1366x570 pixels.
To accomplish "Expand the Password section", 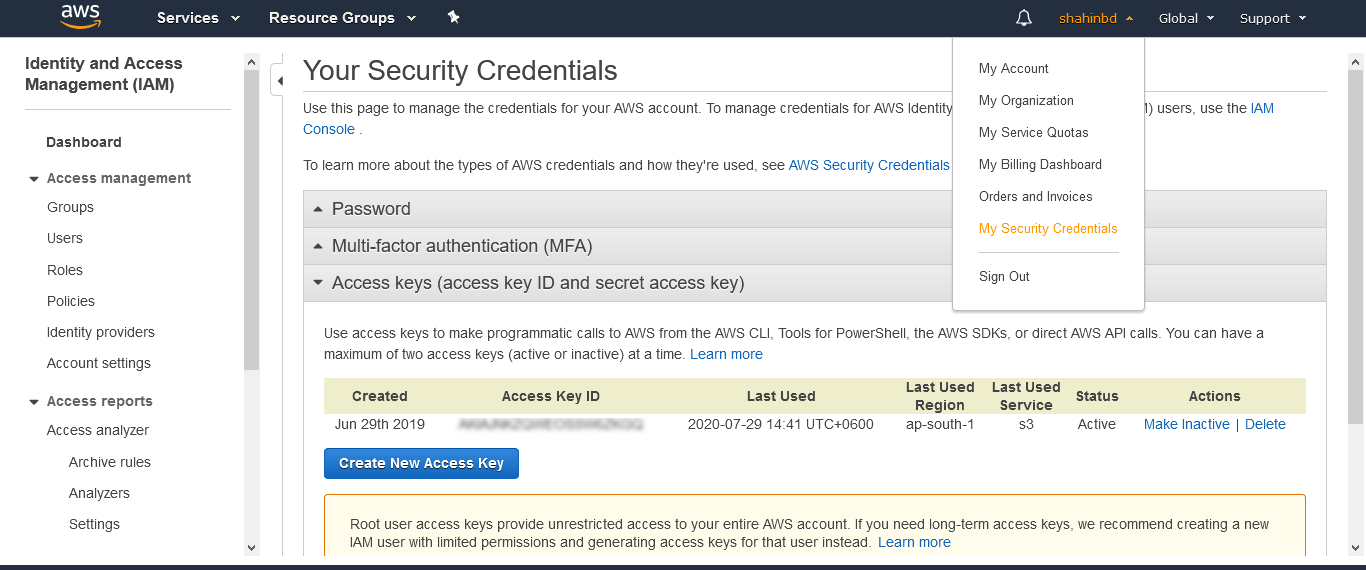I will click(x=371, y=209).
